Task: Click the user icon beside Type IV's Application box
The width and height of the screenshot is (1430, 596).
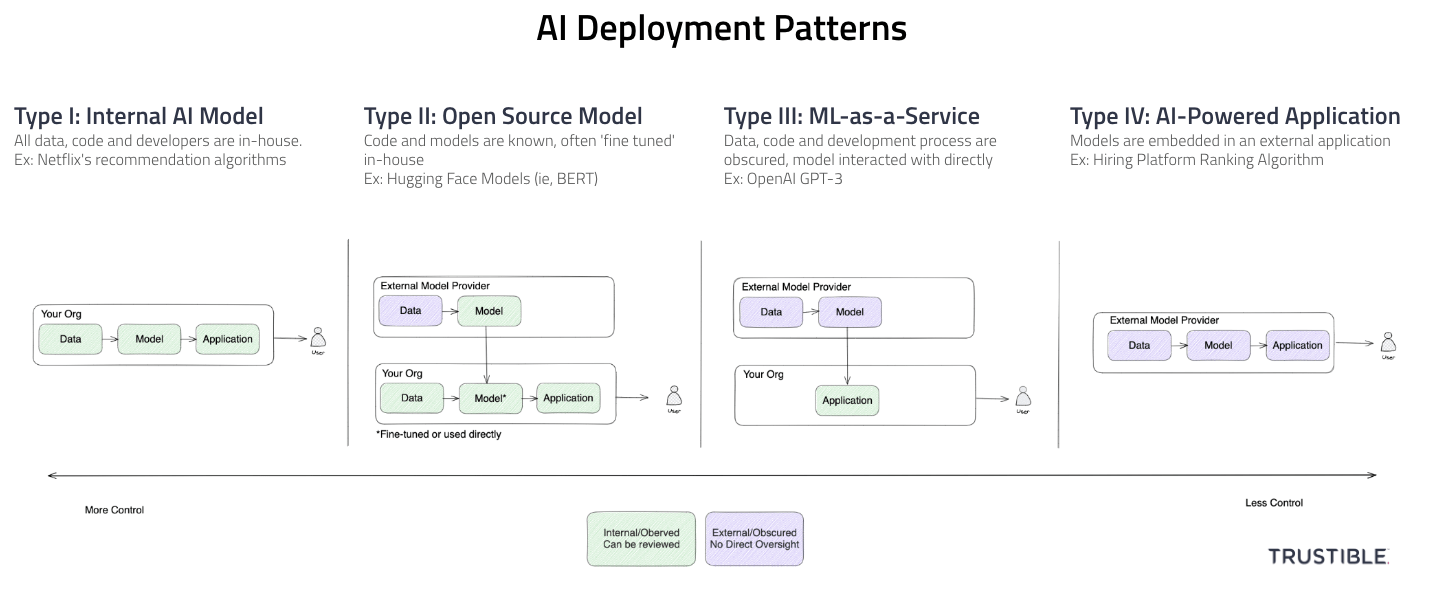Action: coord(1387,343)
